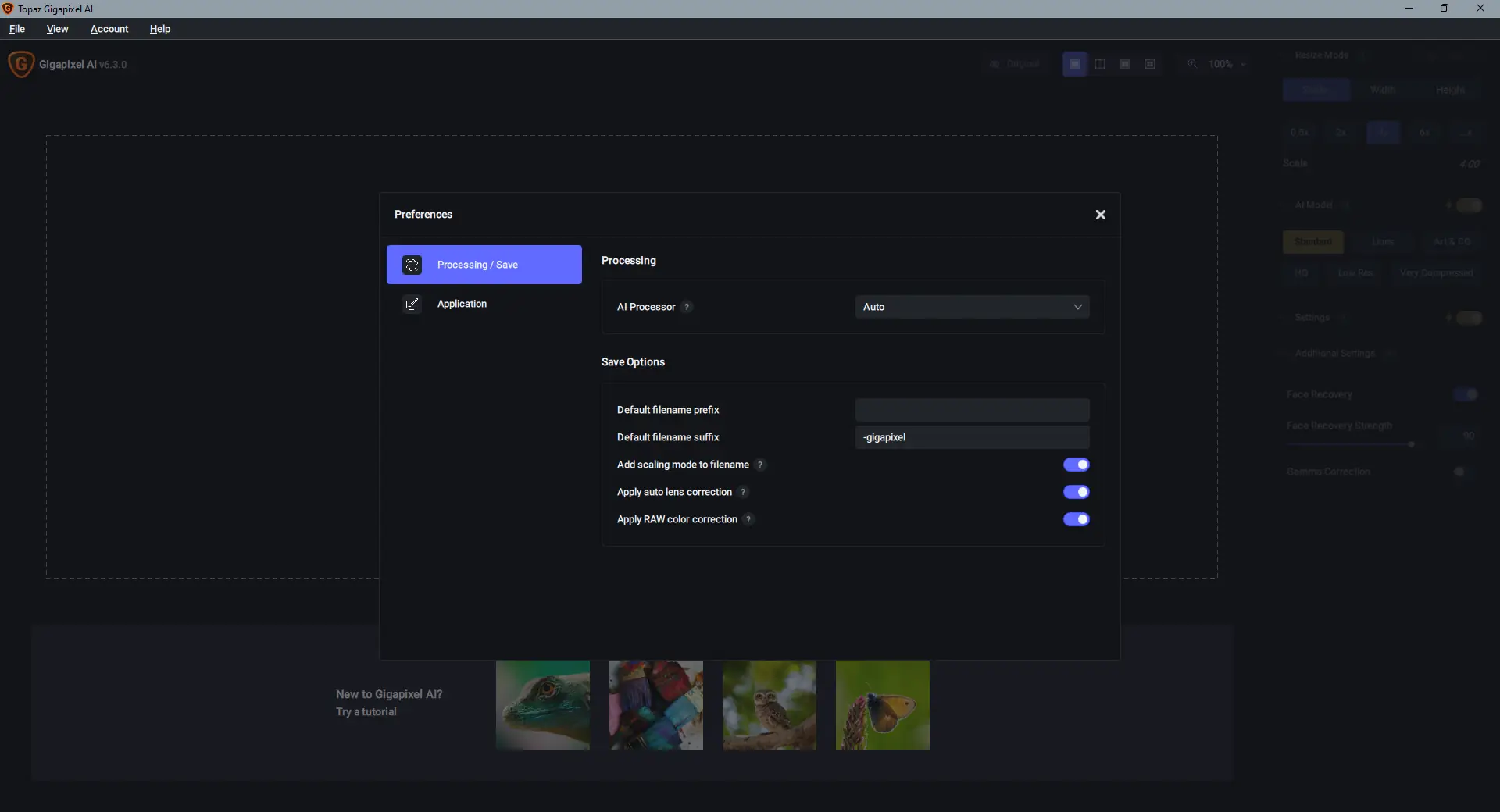Toggle Apply auto lens correction
1500x812 pixels.
pyautogui.click(x=1076, y=492)
